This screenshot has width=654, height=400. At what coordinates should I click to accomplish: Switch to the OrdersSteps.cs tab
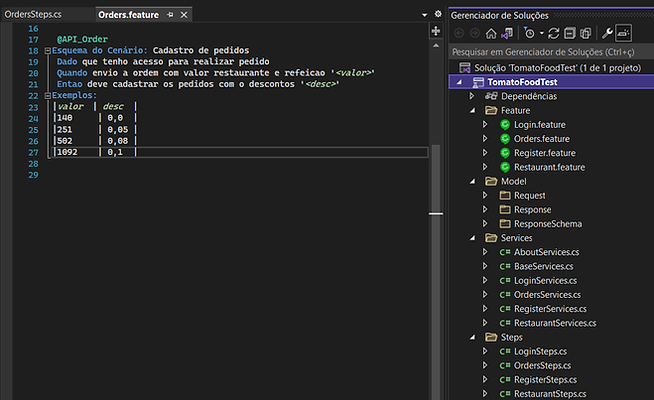[x=33, y=15]
